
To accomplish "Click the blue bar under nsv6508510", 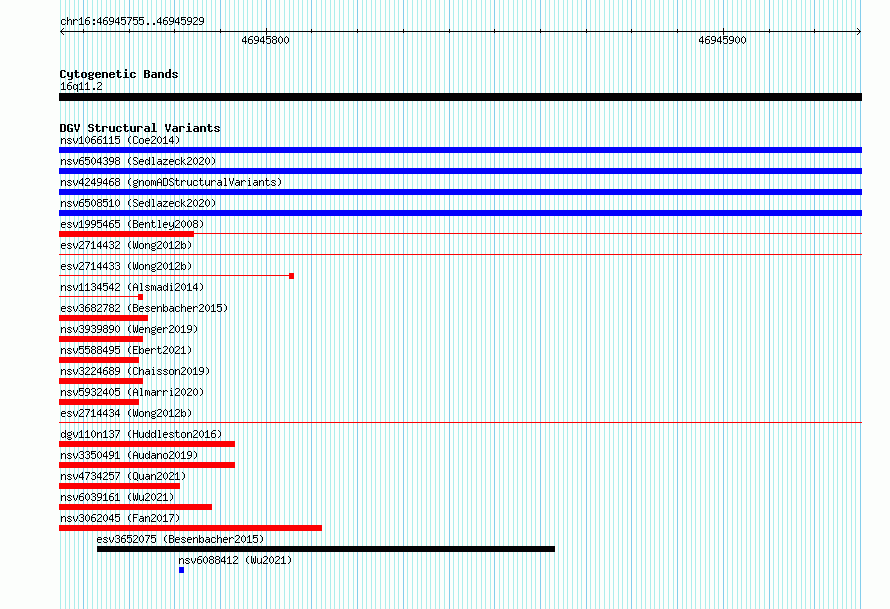I will click(460, 213).
